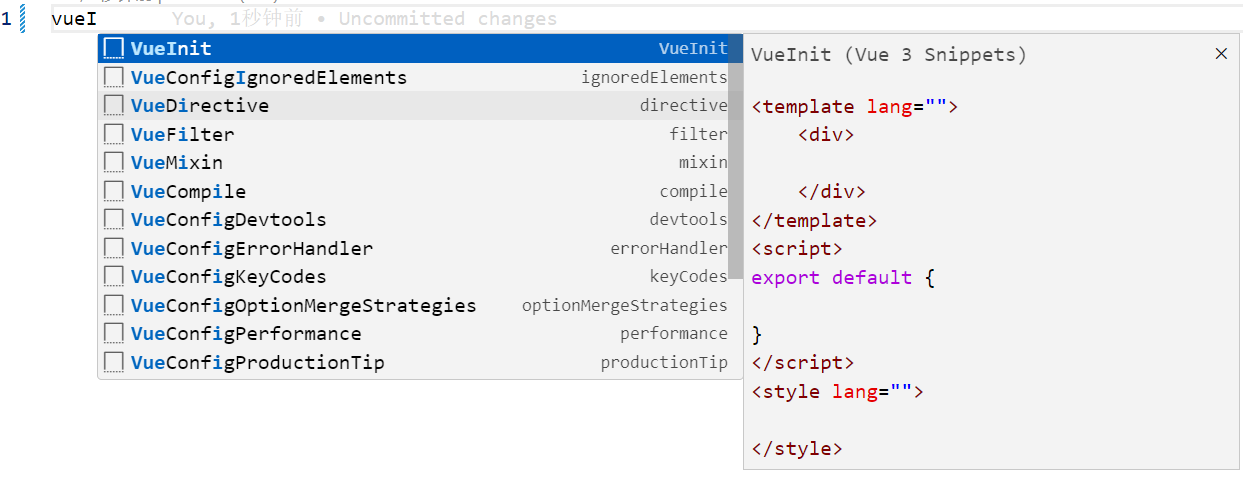Click the ignoredElements prefix label
The height and width of the screenshot is (478, 1243).
coord(654,77)
